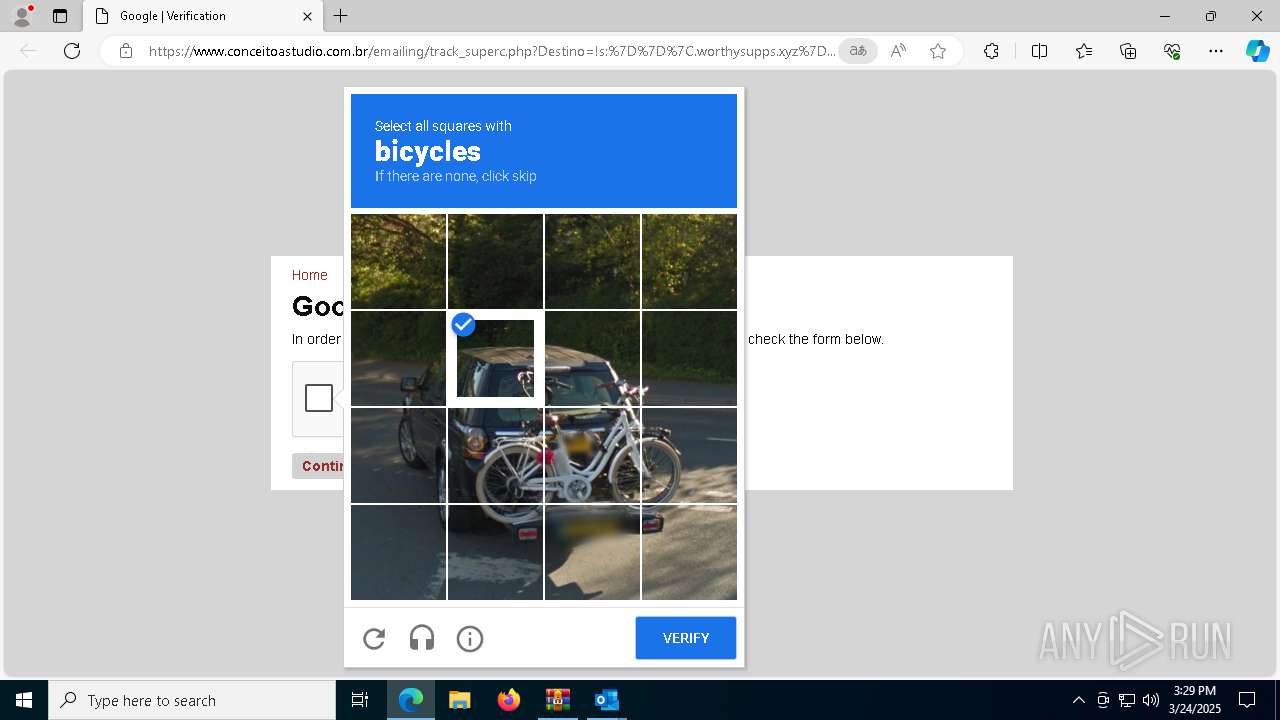Image resolution: width=1280 pixels, height=720 pixels.
Task: Open Task View on taskbar
Action: pyautogui.click(x=360, y=700)
